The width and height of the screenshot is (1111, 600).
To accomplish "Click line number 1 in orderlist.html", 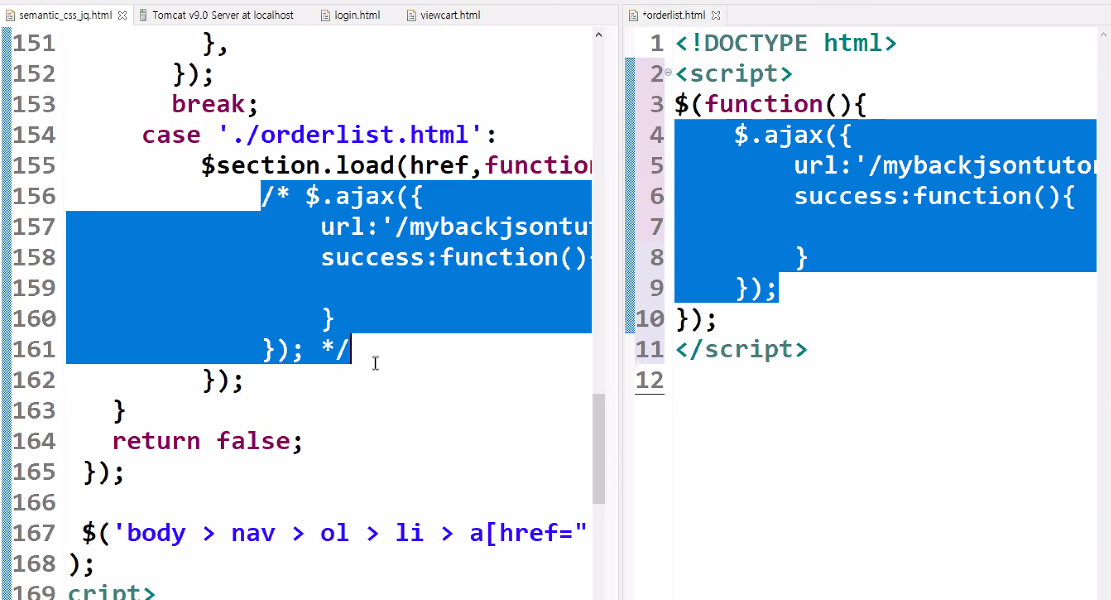I will pyautogui.click(x=657, y=43).
